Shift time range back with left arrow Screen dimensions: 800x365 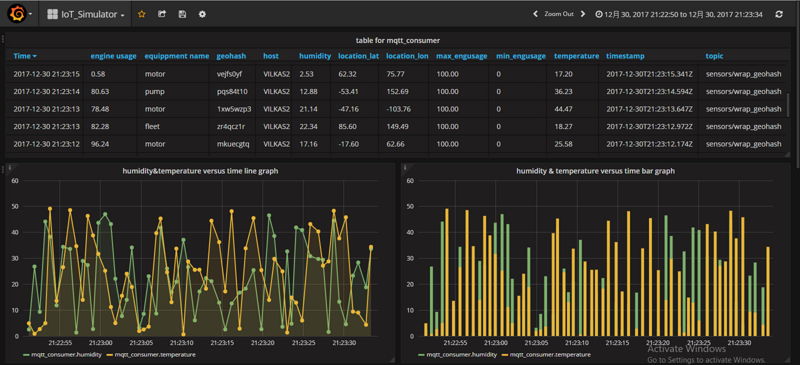[x=535, y=14]
